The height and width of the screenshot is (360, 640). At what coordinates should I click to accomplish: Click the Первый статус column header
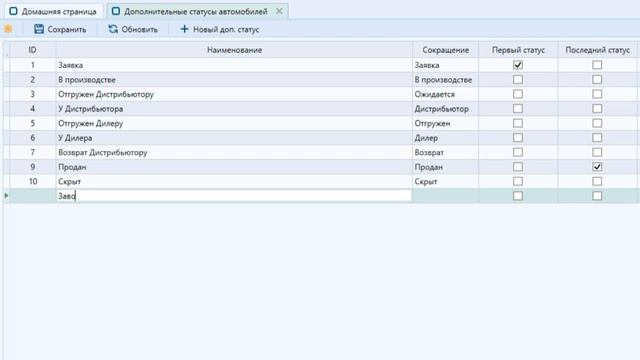(x=518, y=50)
